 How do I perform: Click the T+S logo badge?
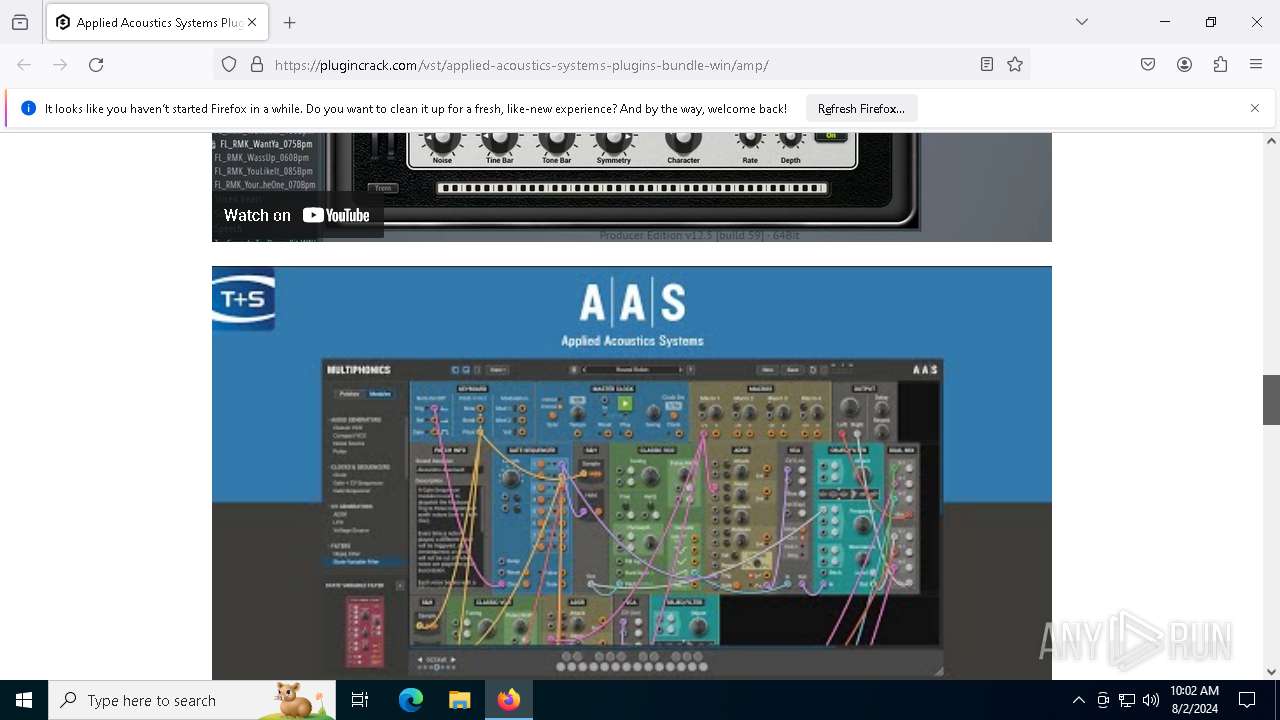(243, 299)
